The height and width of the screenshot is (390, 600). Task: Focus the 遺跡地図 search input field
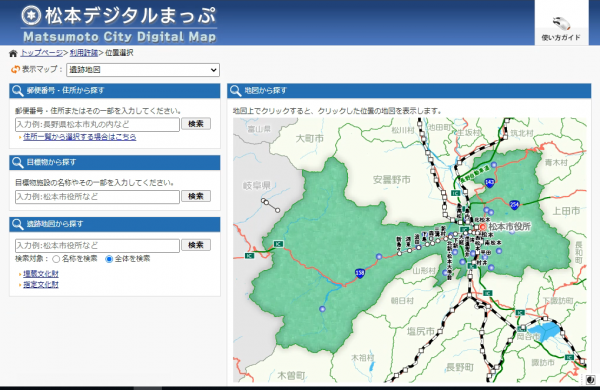click(x=97, y=245)
